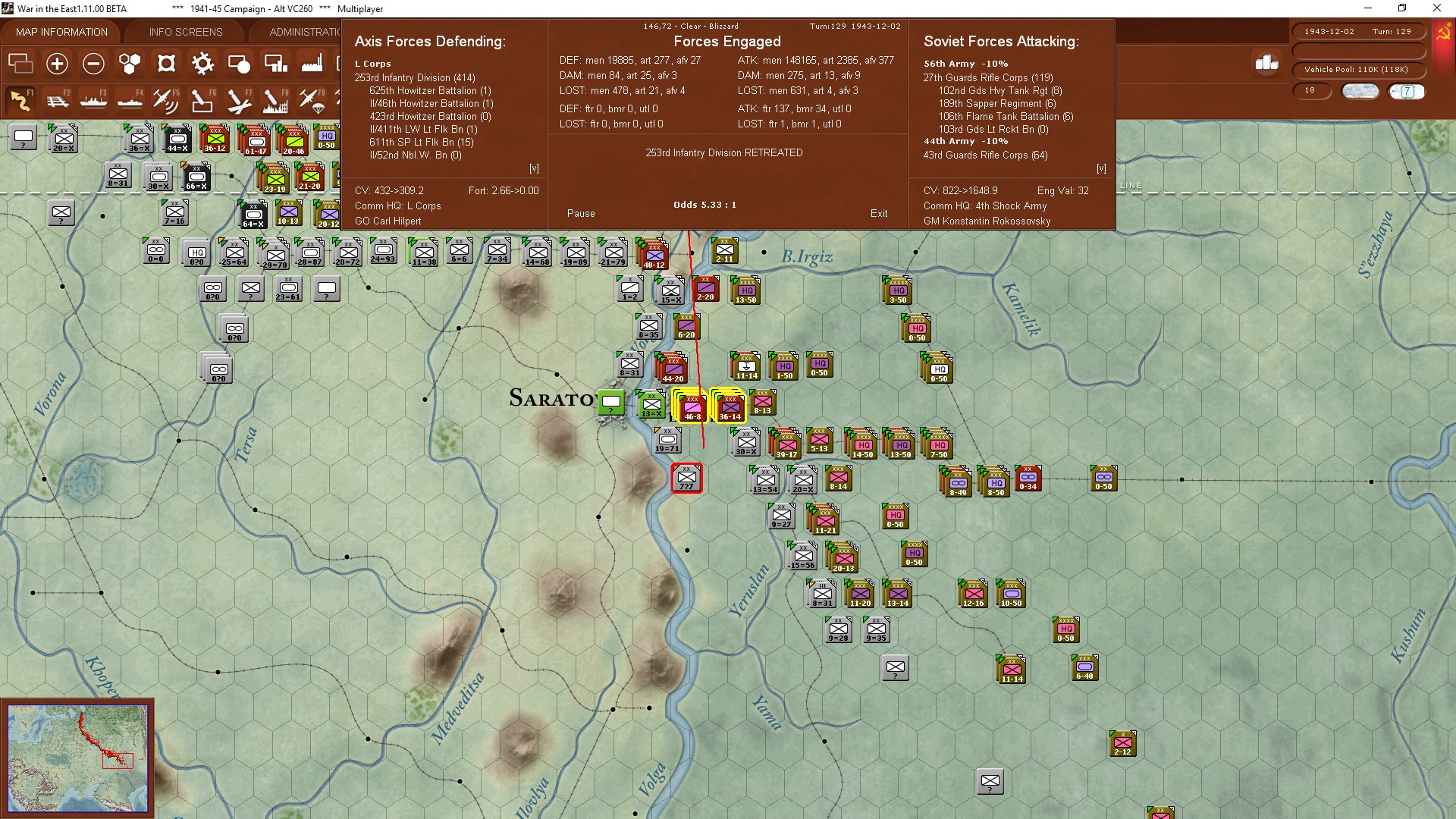This screenshot has height=819, width=1456.
Task: Select the 6-40 Soviet unit counter
Action: click(1084, 669)
